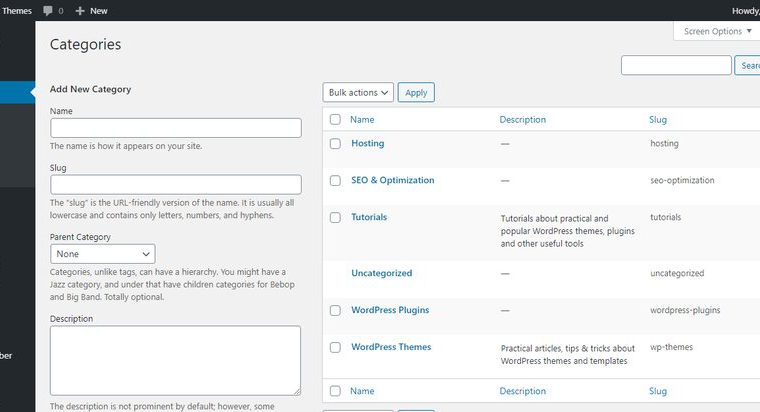The width and height of the screenshot is (760, 412).
Task: Select the SEO & Optimization checkbox
Action: (x=335, y=180)
